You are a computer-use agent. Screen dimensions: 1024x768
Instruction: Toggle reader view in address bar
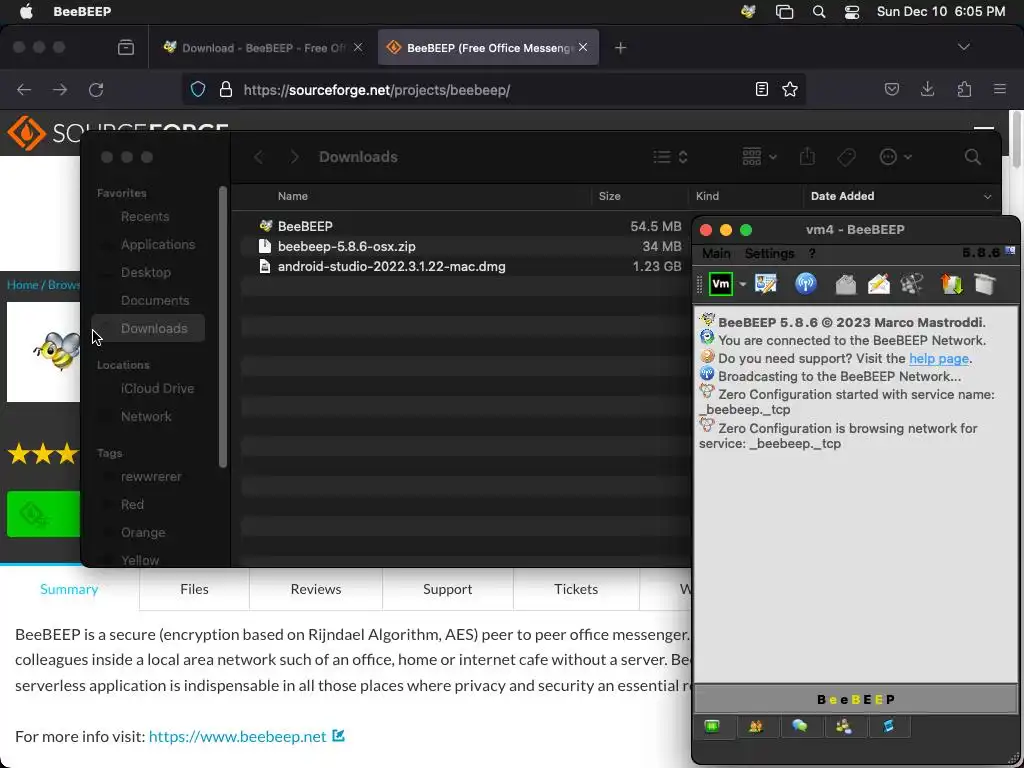click(761, 89)
